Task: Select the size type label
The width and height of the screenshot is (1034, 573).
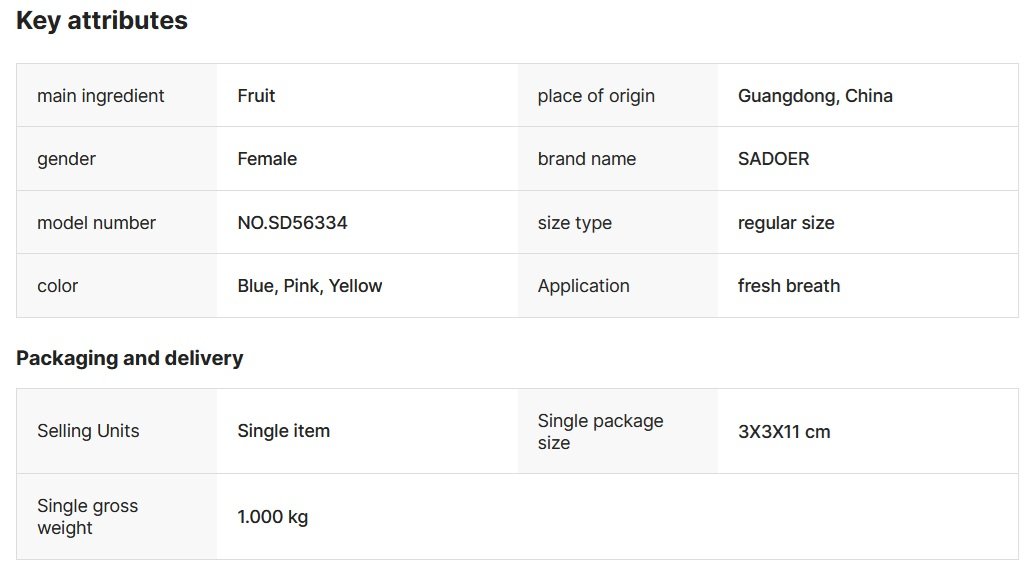Action: tap(574, 223)
